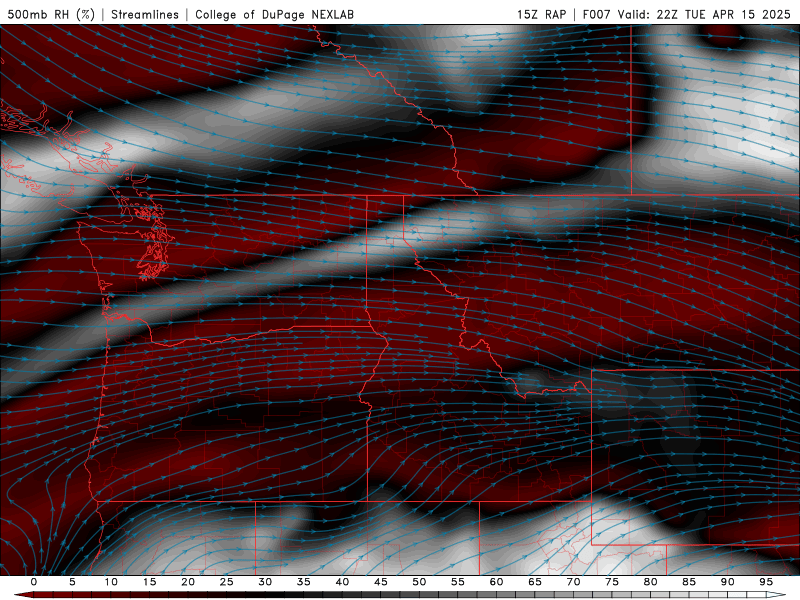
Task: Click the "80" tick label on scale
Action: tap(651, 582)
